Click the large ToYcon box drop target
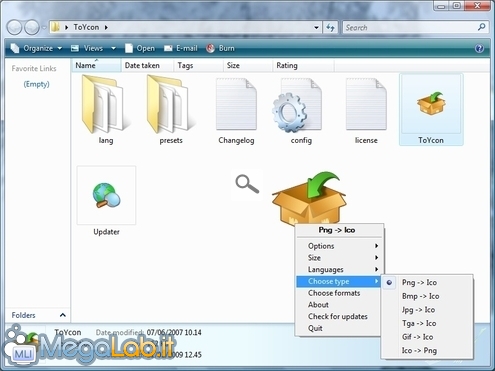This screenshot has width=495, height=371. (309, 198)
